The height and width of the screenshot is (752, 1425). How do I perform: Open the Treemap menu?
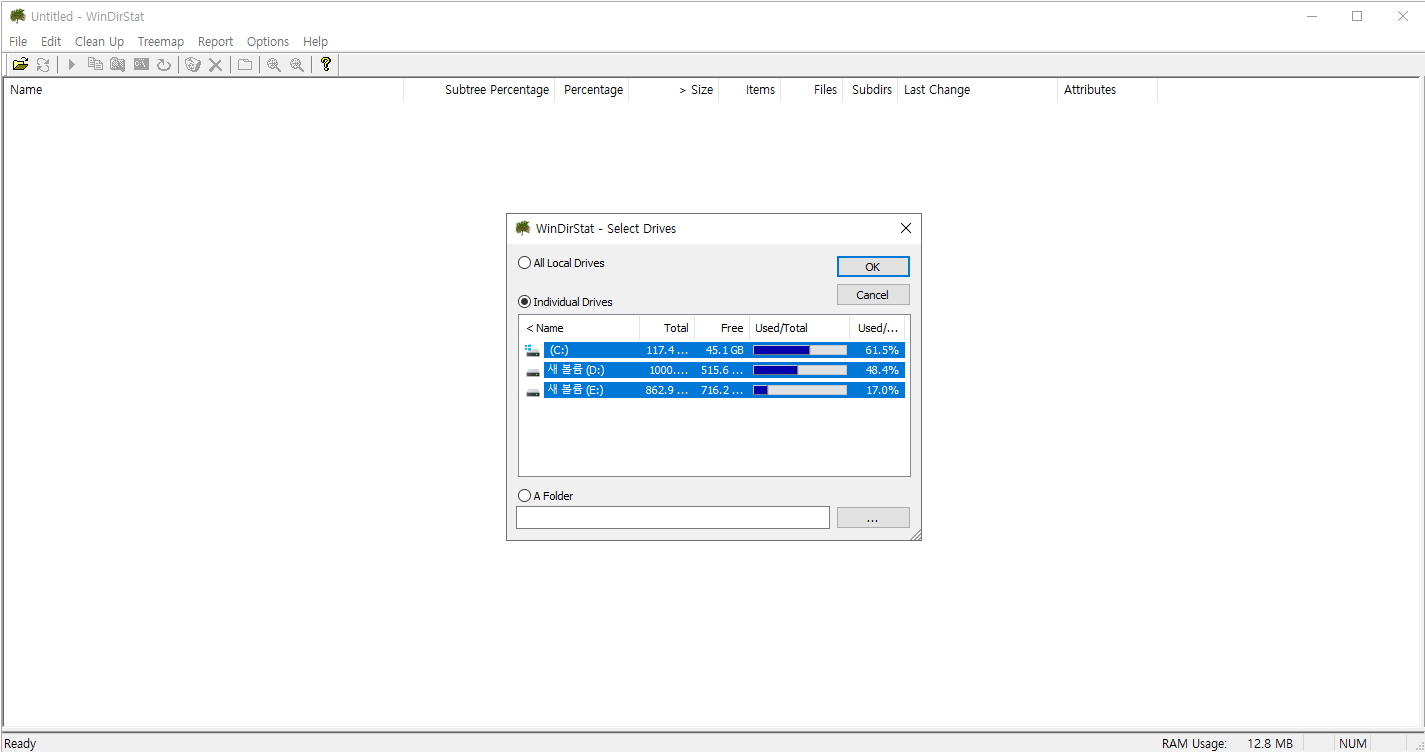[x=161, y=41]
